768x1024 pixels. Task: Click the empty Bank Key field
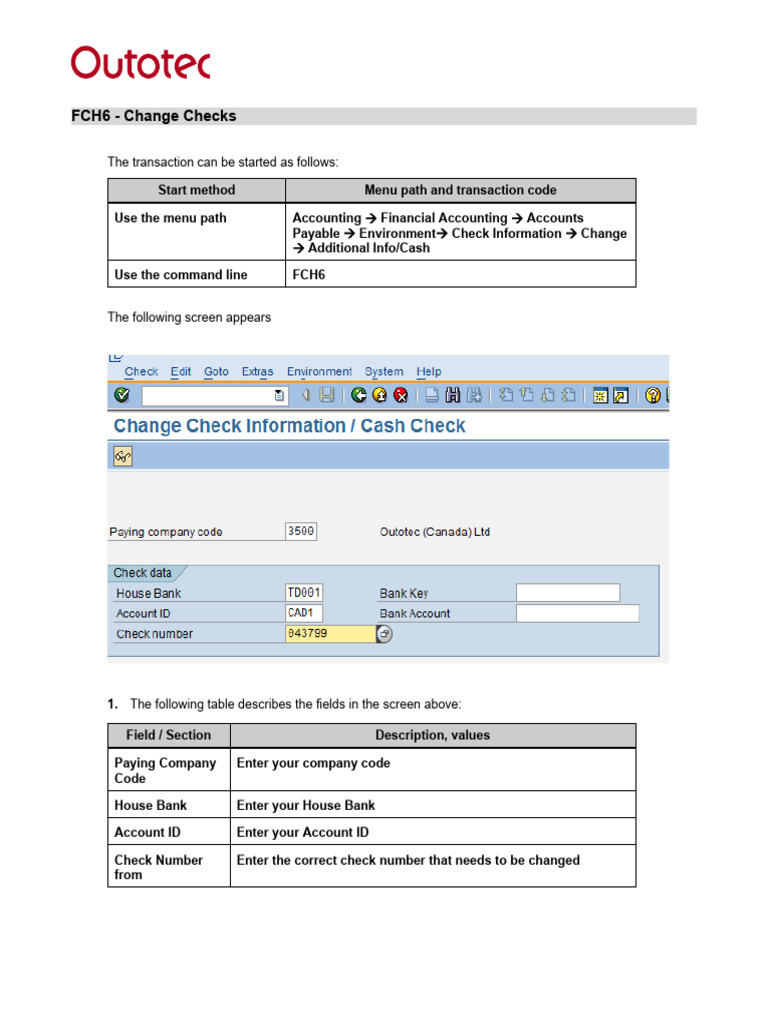click(x=568, y=593)
